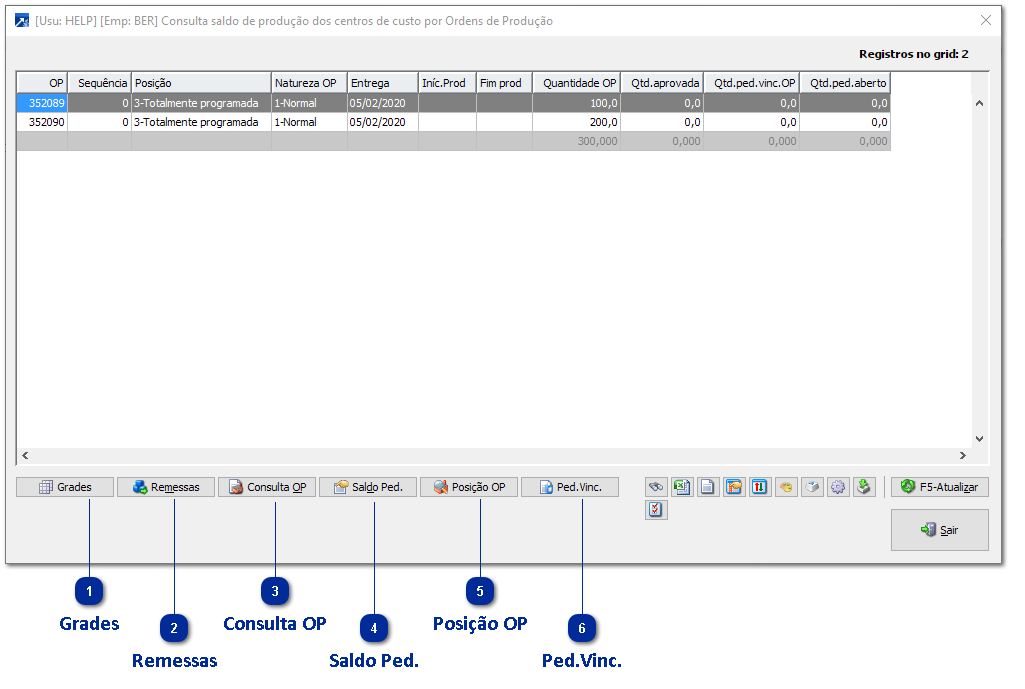1025x689 pixels.
Task: Click the Posição column header
Action: click(201, 83)
